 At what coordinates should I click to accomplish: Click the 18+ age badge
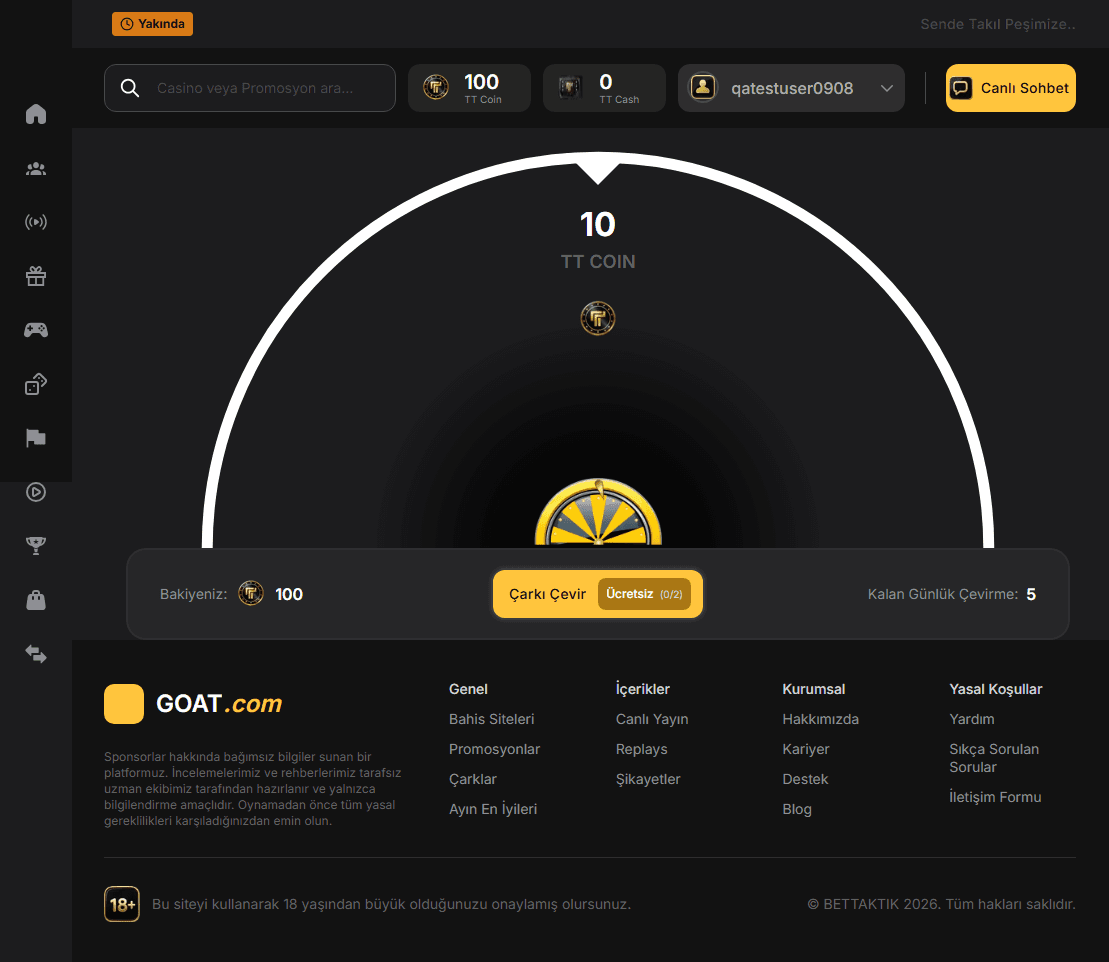[122, 904]
